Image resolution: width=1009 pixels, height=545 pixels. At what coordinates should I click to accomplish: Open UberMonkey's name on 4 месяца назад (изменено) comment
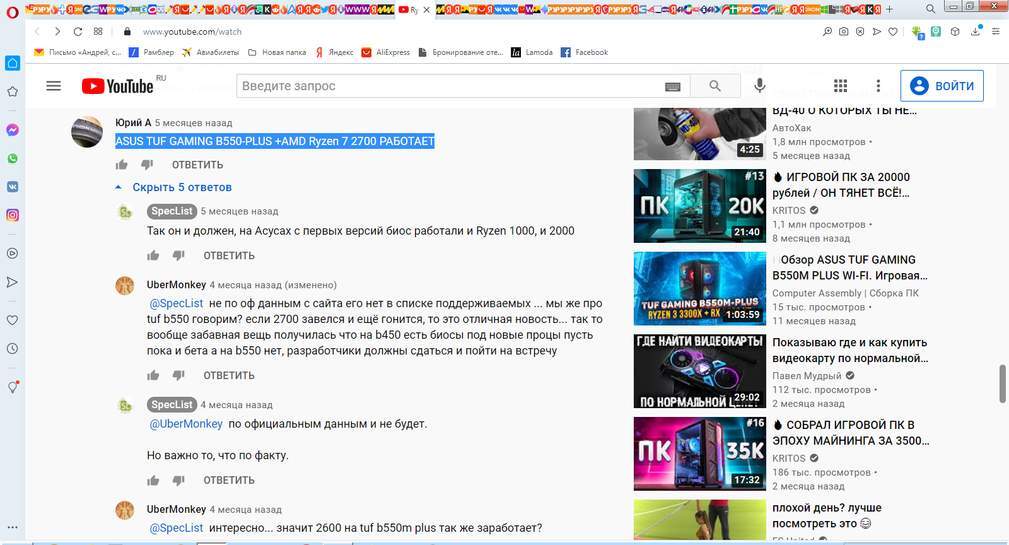point(176,284)
